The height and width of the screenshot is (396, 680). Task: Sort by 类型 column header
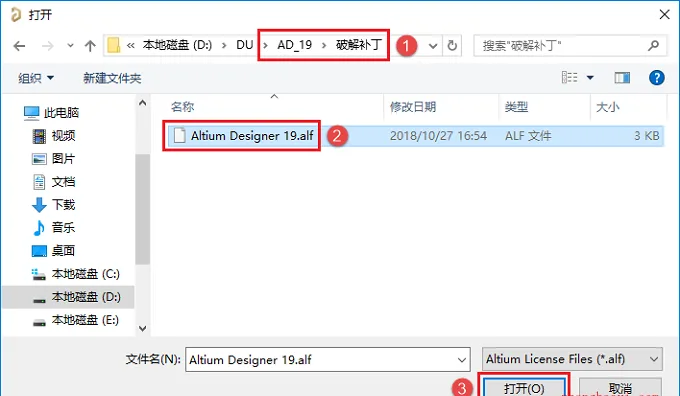[x=516, y=107]
